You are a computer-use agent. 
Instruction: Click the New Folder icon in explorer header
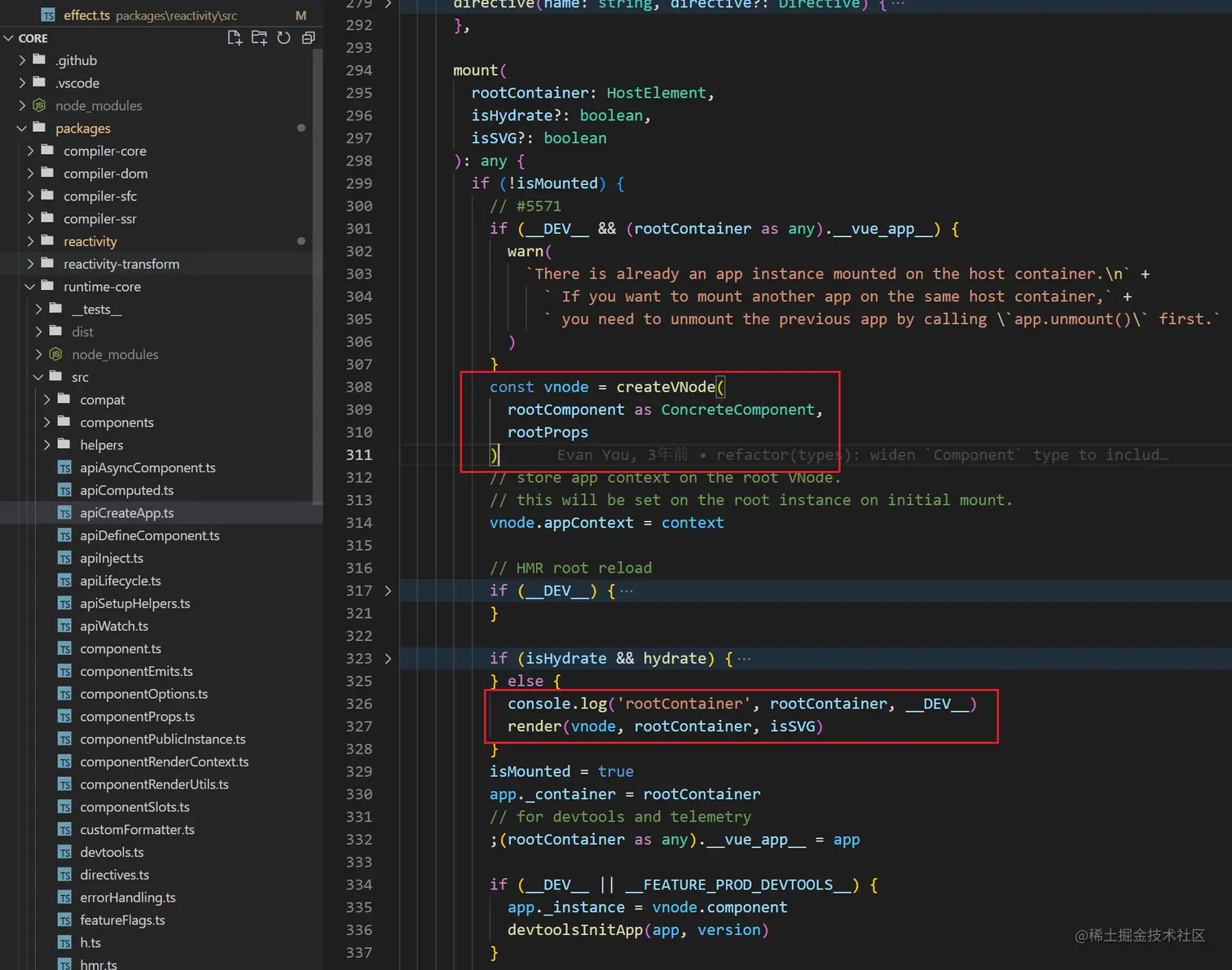click(x=259, y=37)
